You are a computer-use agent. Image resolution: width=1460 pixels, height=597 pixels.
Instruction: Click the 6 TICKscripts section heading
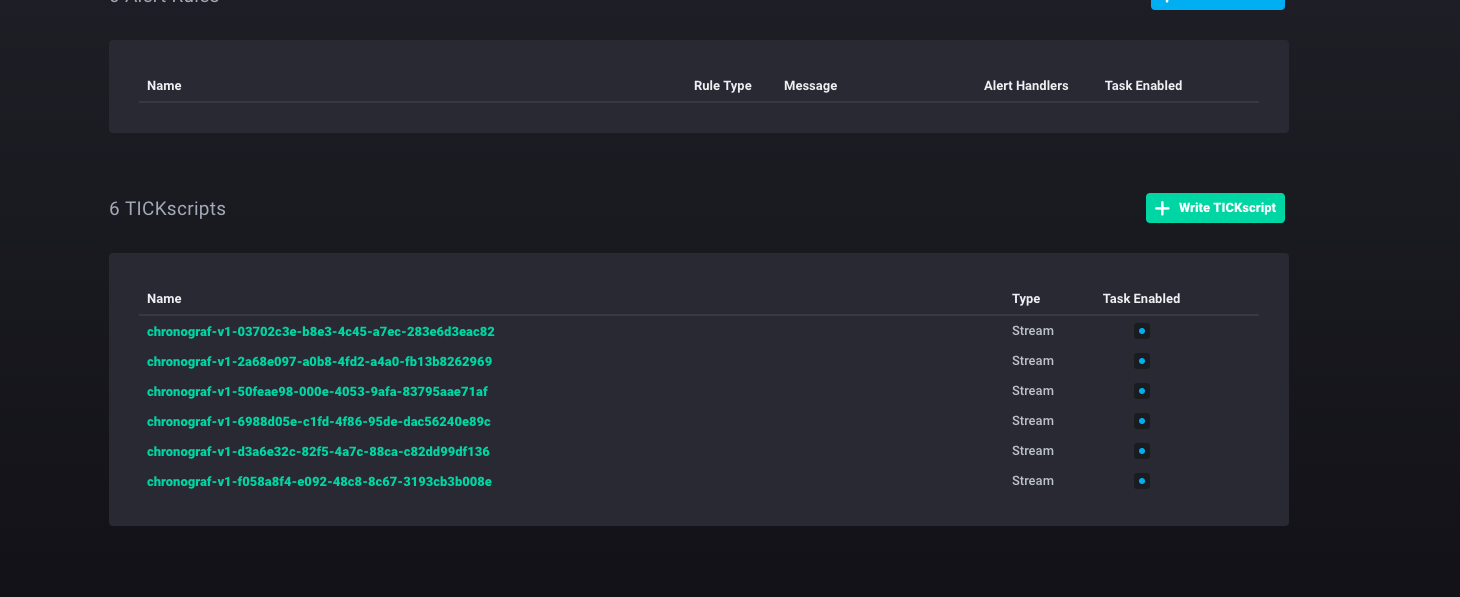167,209
